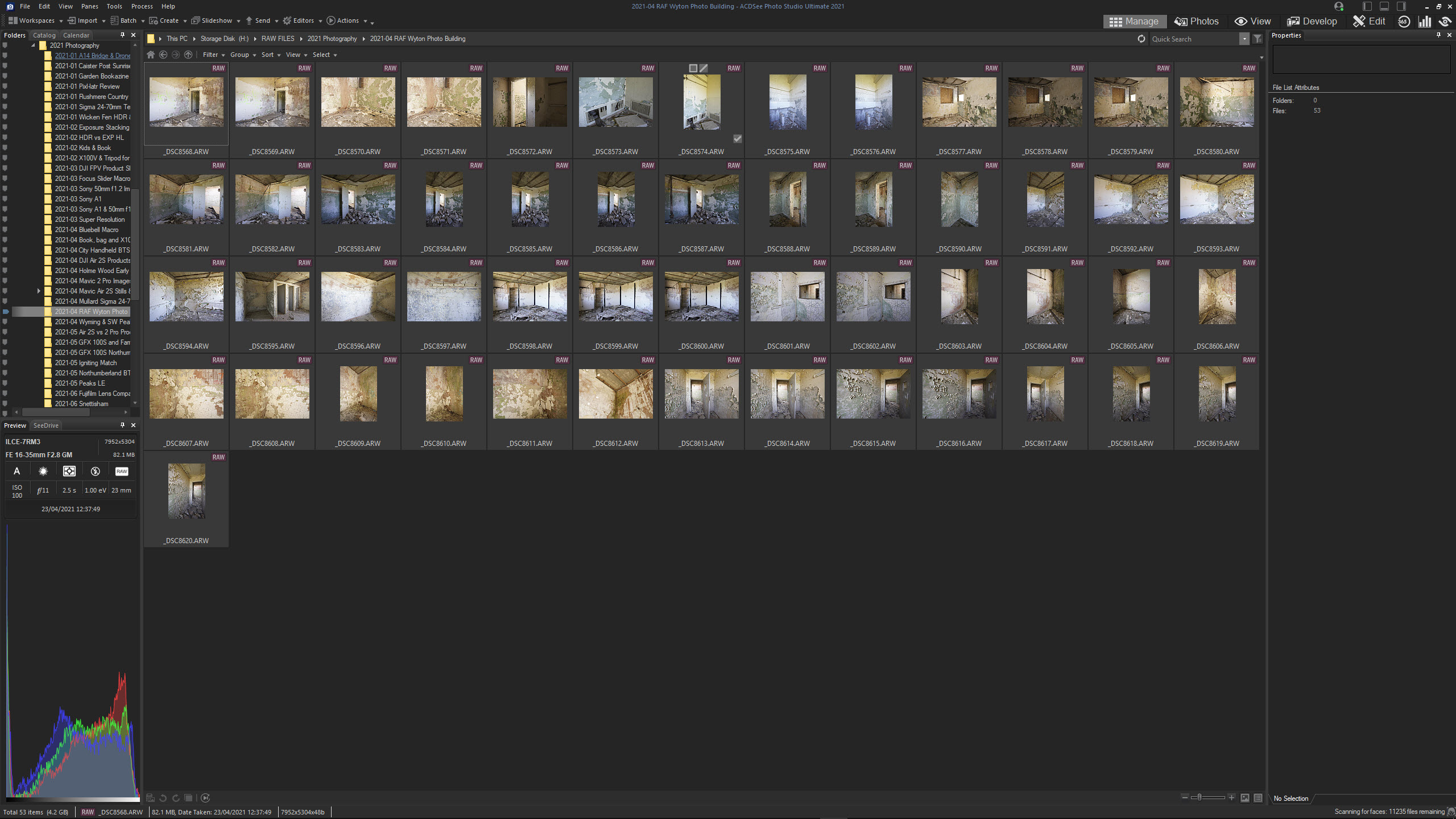Open the Filter dropdown
This screenshot has height=819, width=1456.
(214, 55)
